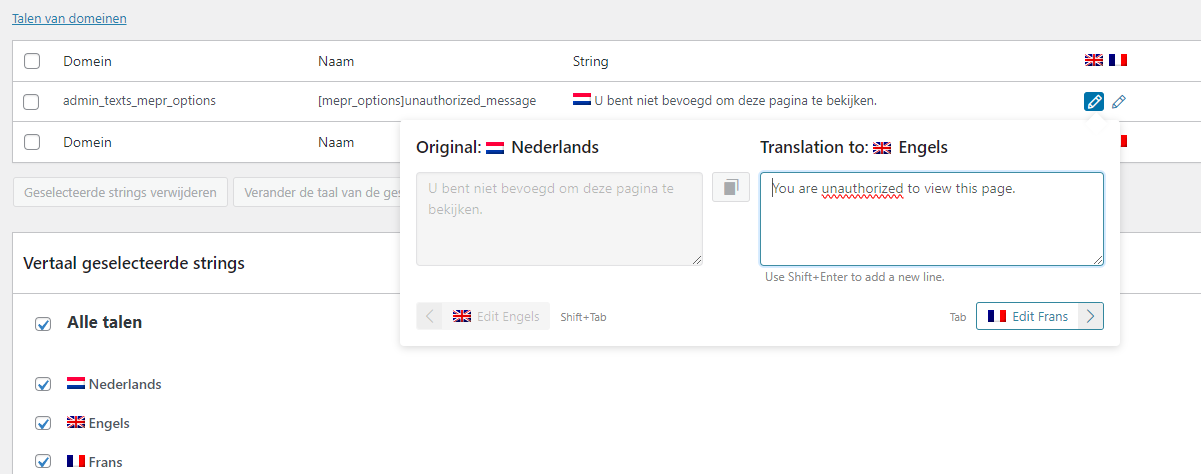Click the French flag column header icon
Screen dimensions: 1201x474
pos(1118,61)
